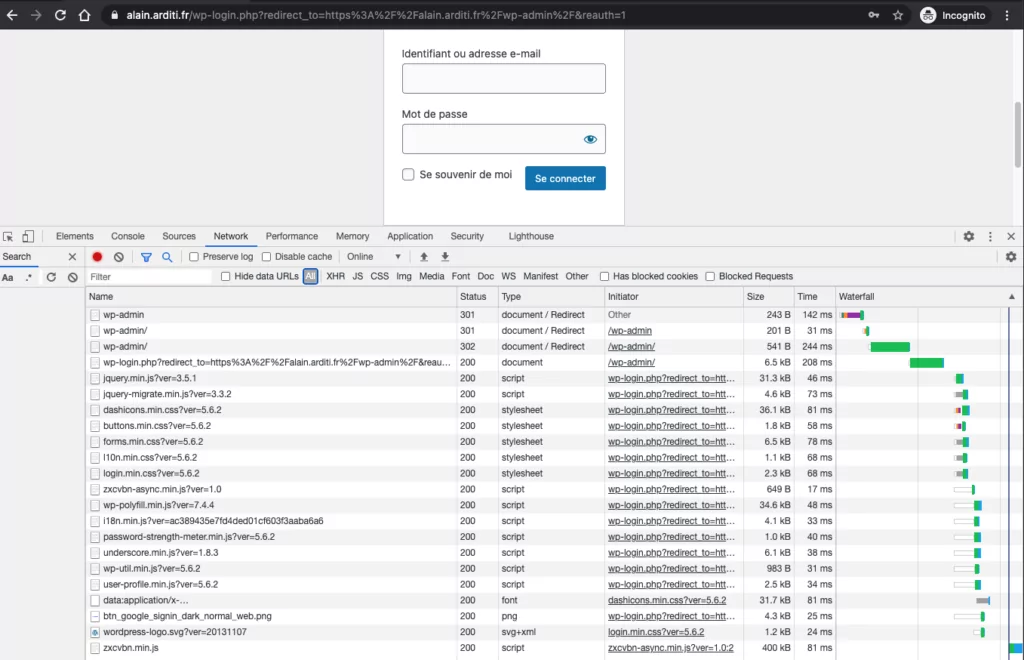Viewport: 1024px width, 660px height.
Task: Click the Waterfall column sort arrow
Action: [x=1010, y=297]
